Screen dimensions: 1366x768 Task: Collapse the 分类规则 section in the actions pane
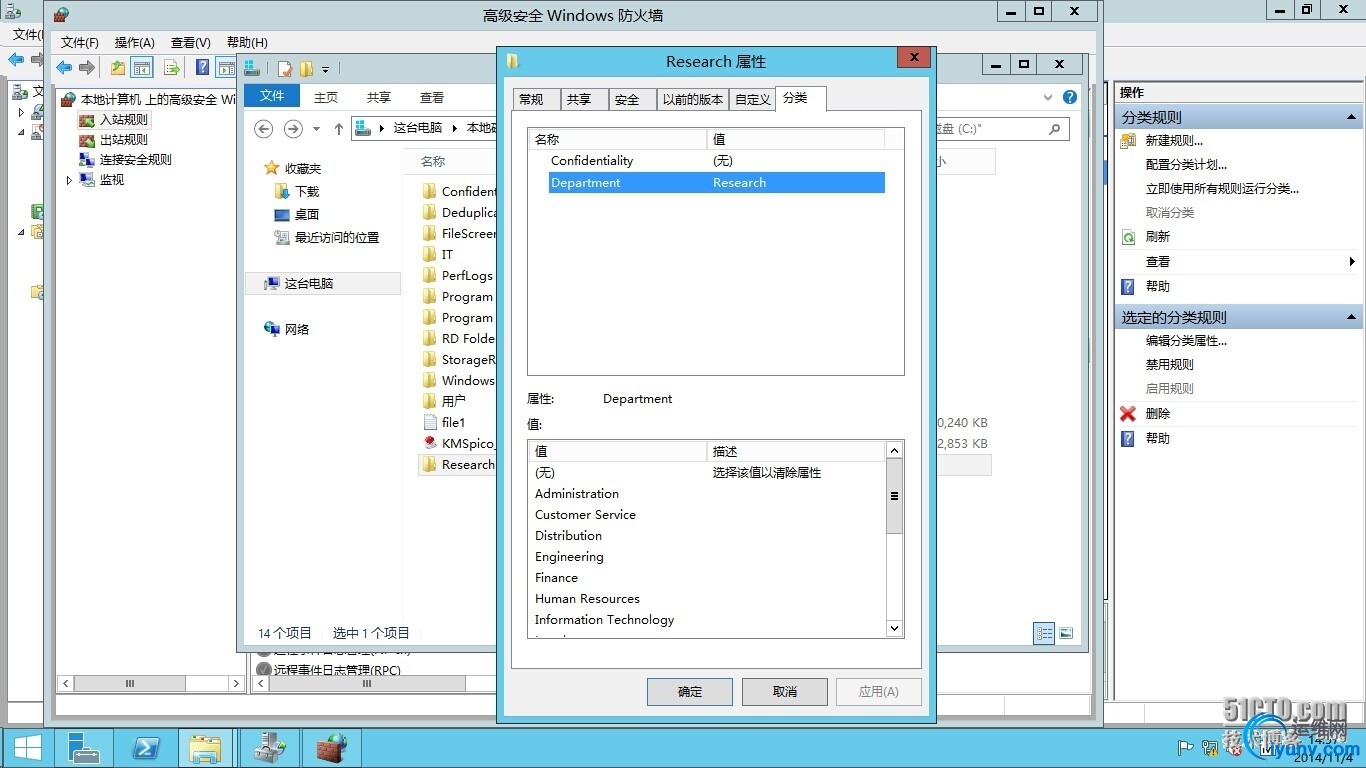(1352, 117)
